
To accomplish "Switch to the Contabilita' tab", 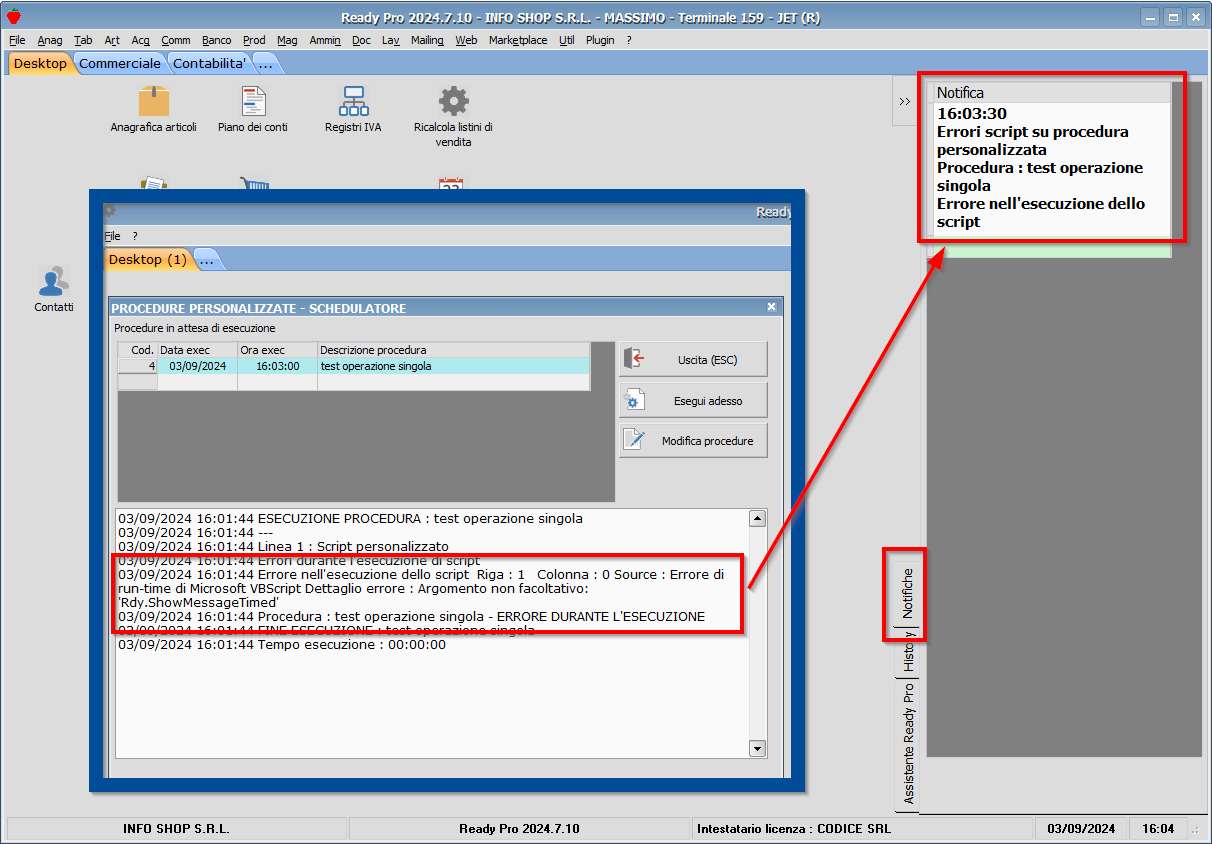I will tap(210, 63).
